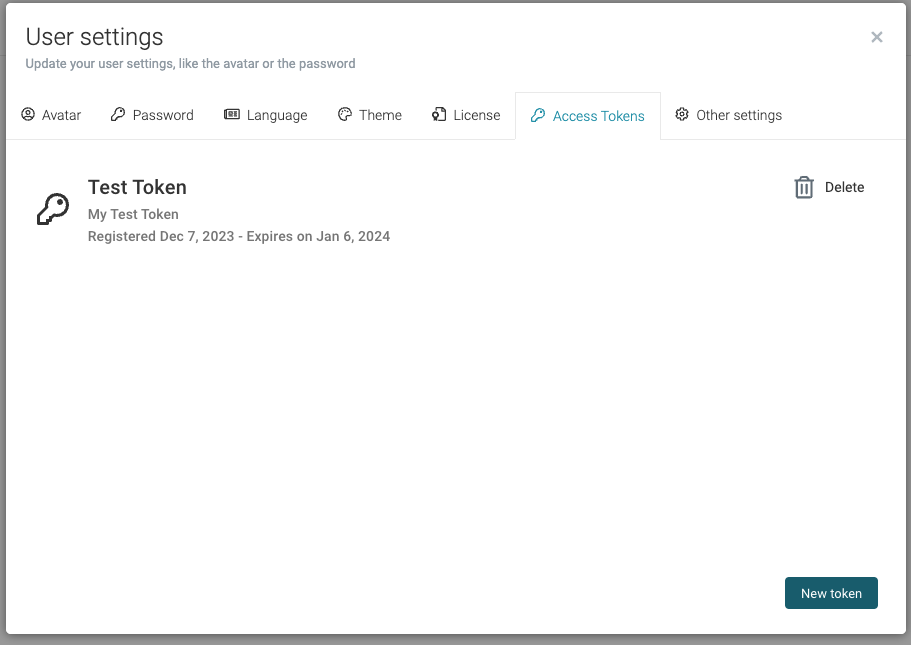
Task: Open the Other settings tab
Action: point(728,114)
